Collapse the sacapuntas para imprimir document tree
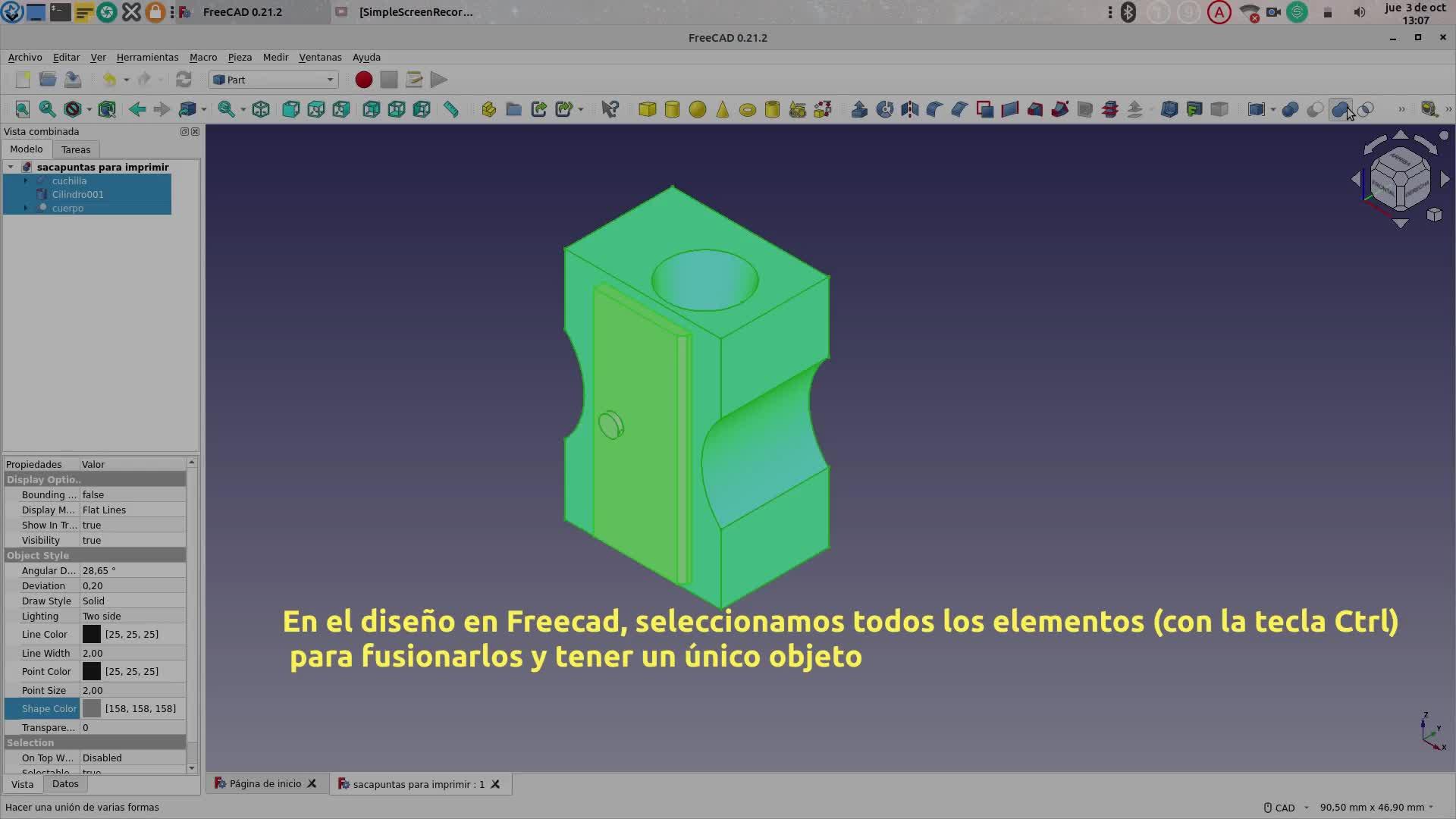This screenshot has width=1456, height=819. (11, 167)
